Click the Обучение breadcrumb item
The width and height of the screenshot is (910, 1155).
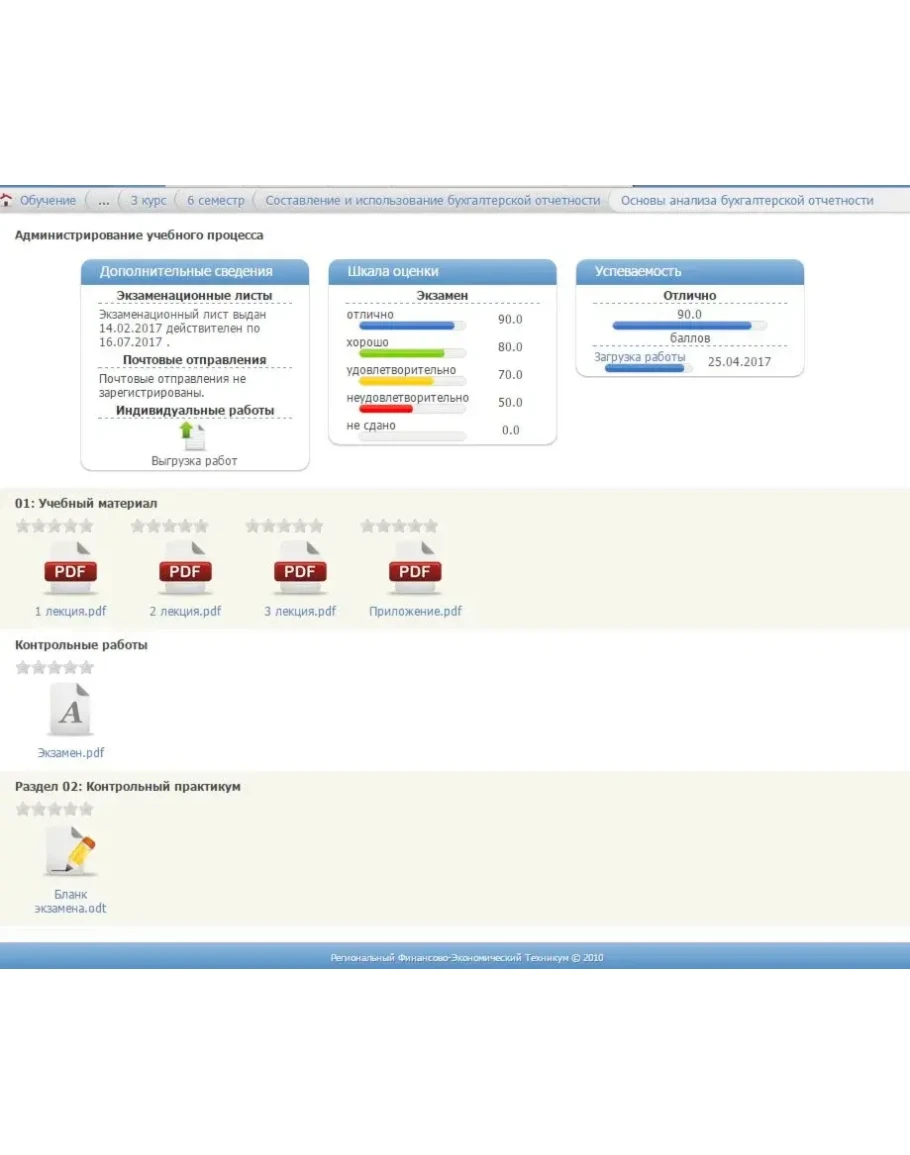48,200
